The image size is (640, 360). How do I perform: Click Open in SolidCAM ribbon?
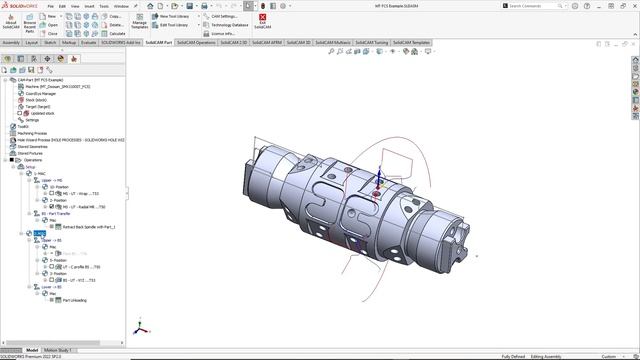tap(49, 25)
